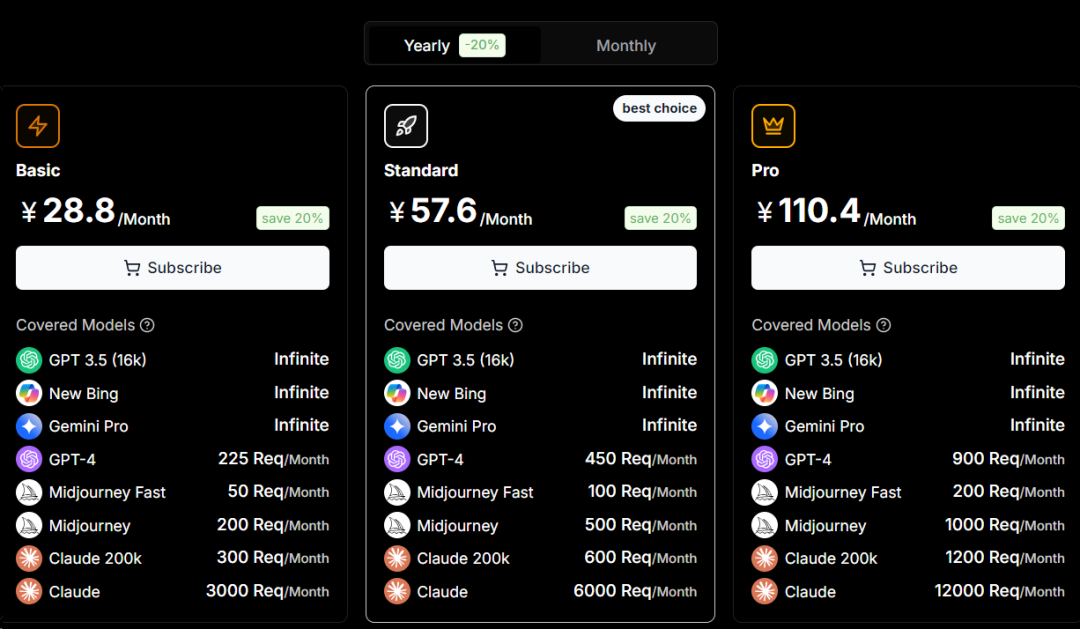Switch to Yearly billing
1080x629 pixels.
pos(455,45)
